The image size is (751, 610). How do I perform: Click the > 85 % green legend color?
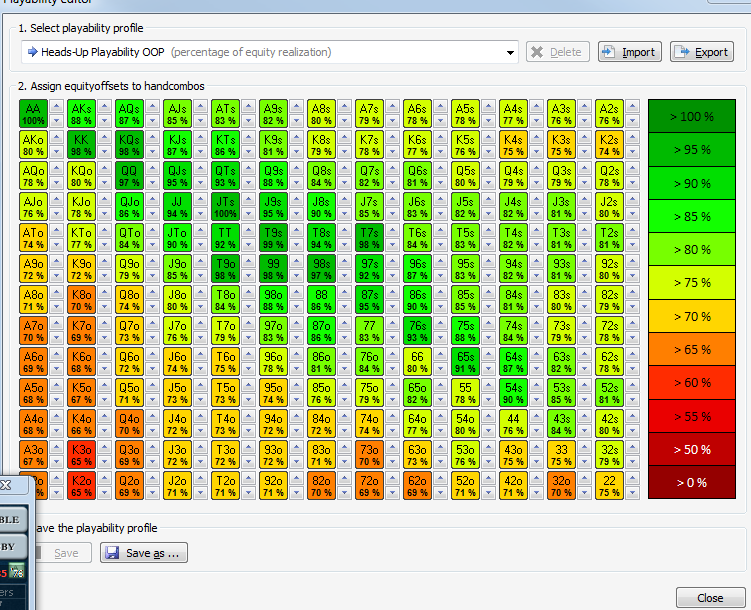pyautogui.click(x=692, y=216)
